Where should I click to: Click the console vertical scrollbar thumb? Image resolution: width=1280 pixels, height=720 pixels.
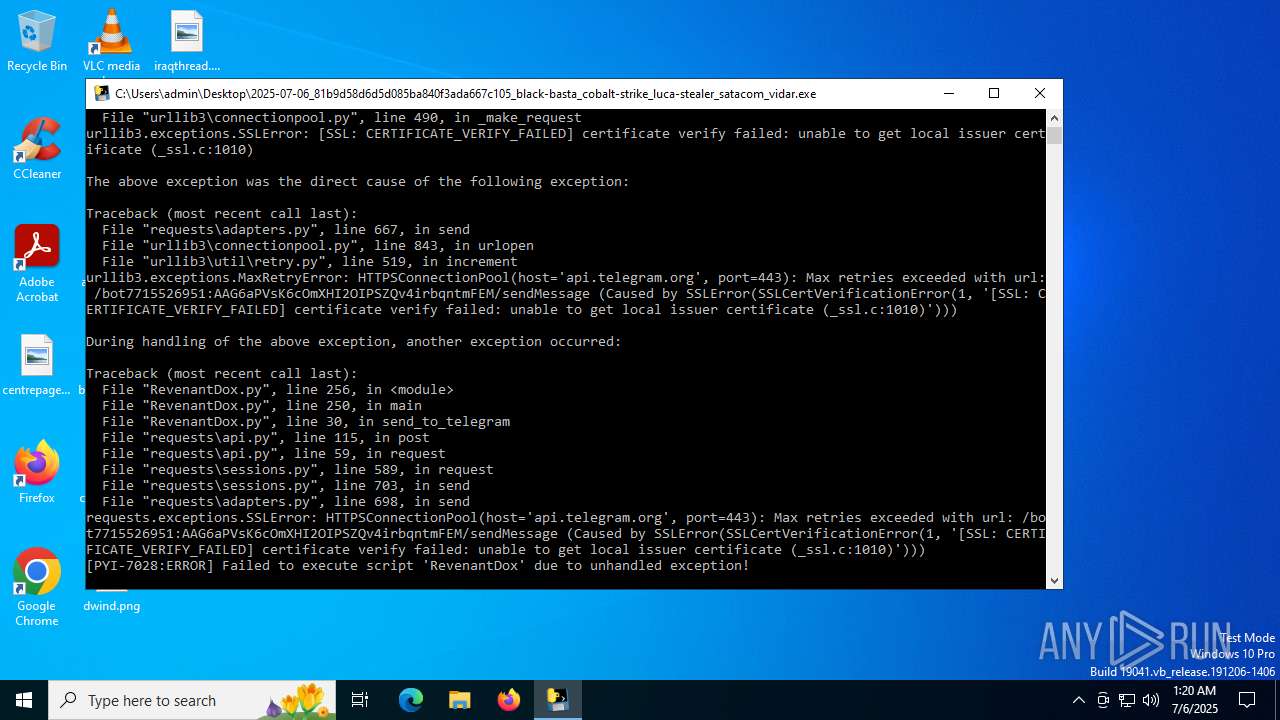1054,135
